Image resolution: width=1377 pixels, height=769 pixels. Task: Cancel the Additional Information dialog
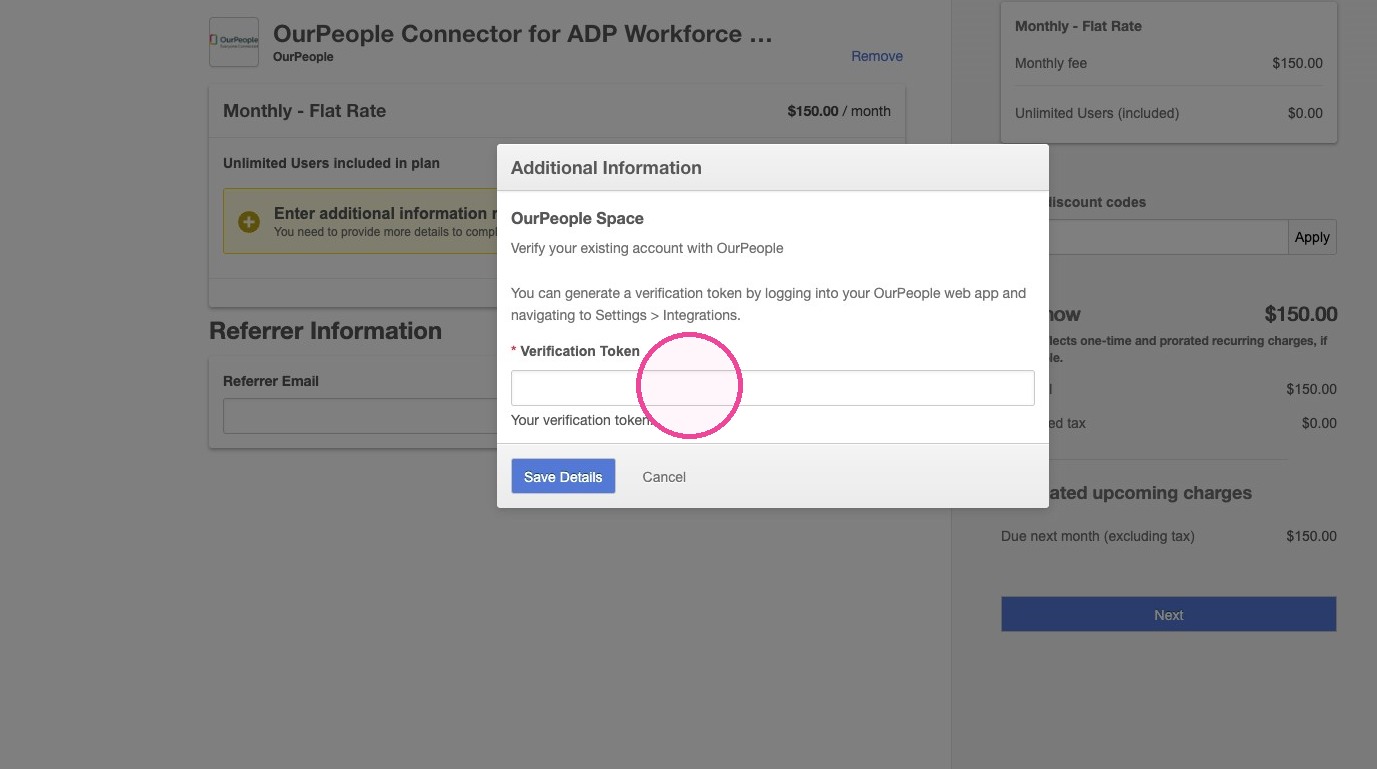point(664,477)
